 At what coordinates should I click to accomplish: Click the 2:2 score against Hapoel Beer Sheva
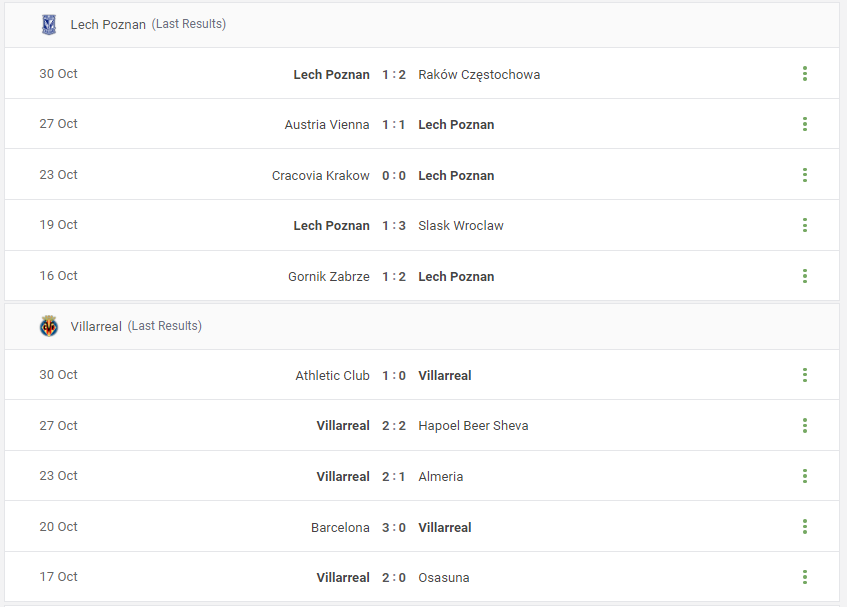coord(394,426)
